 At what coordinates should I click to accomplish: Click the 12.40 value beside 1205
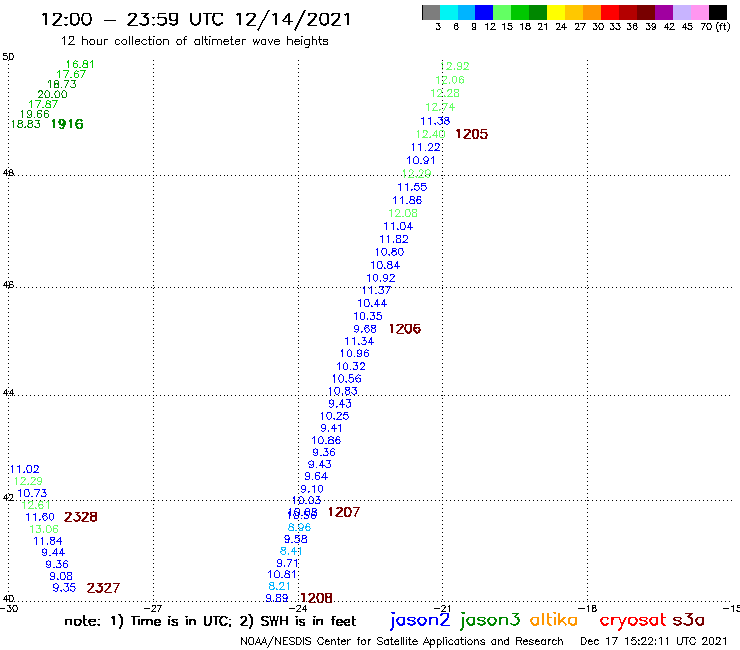[430, 135]
